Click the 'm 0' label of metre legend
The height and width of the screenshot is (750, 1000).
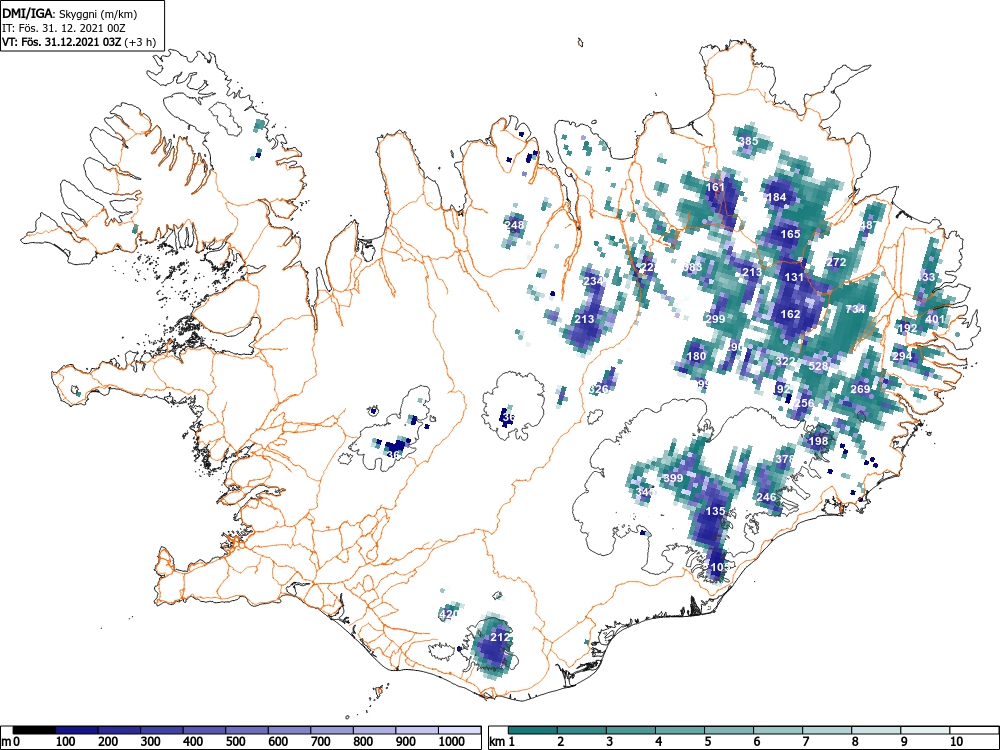11,742
